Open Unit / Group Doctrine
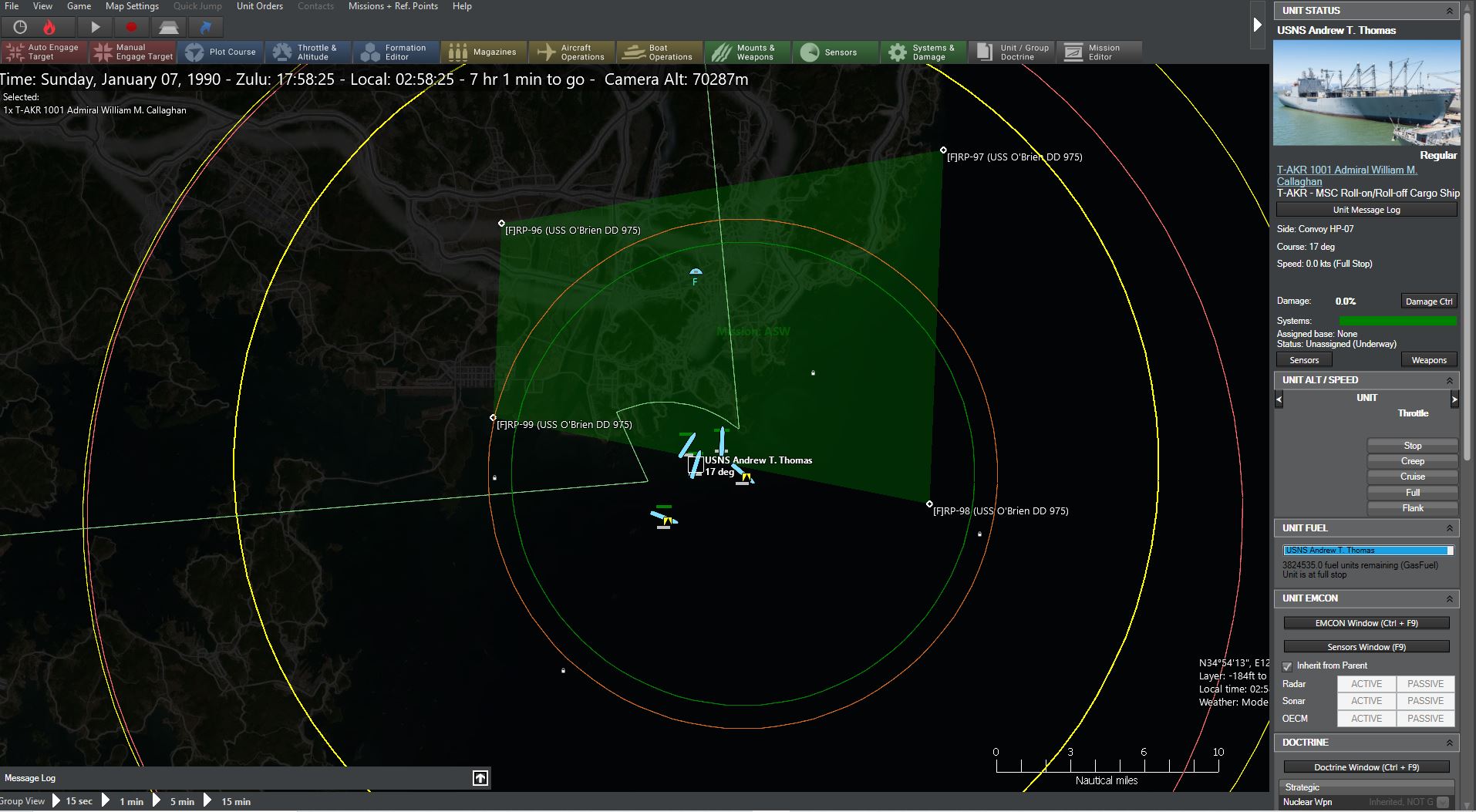Viewport: 1476px width, 812px height. tap(1011, 52)
